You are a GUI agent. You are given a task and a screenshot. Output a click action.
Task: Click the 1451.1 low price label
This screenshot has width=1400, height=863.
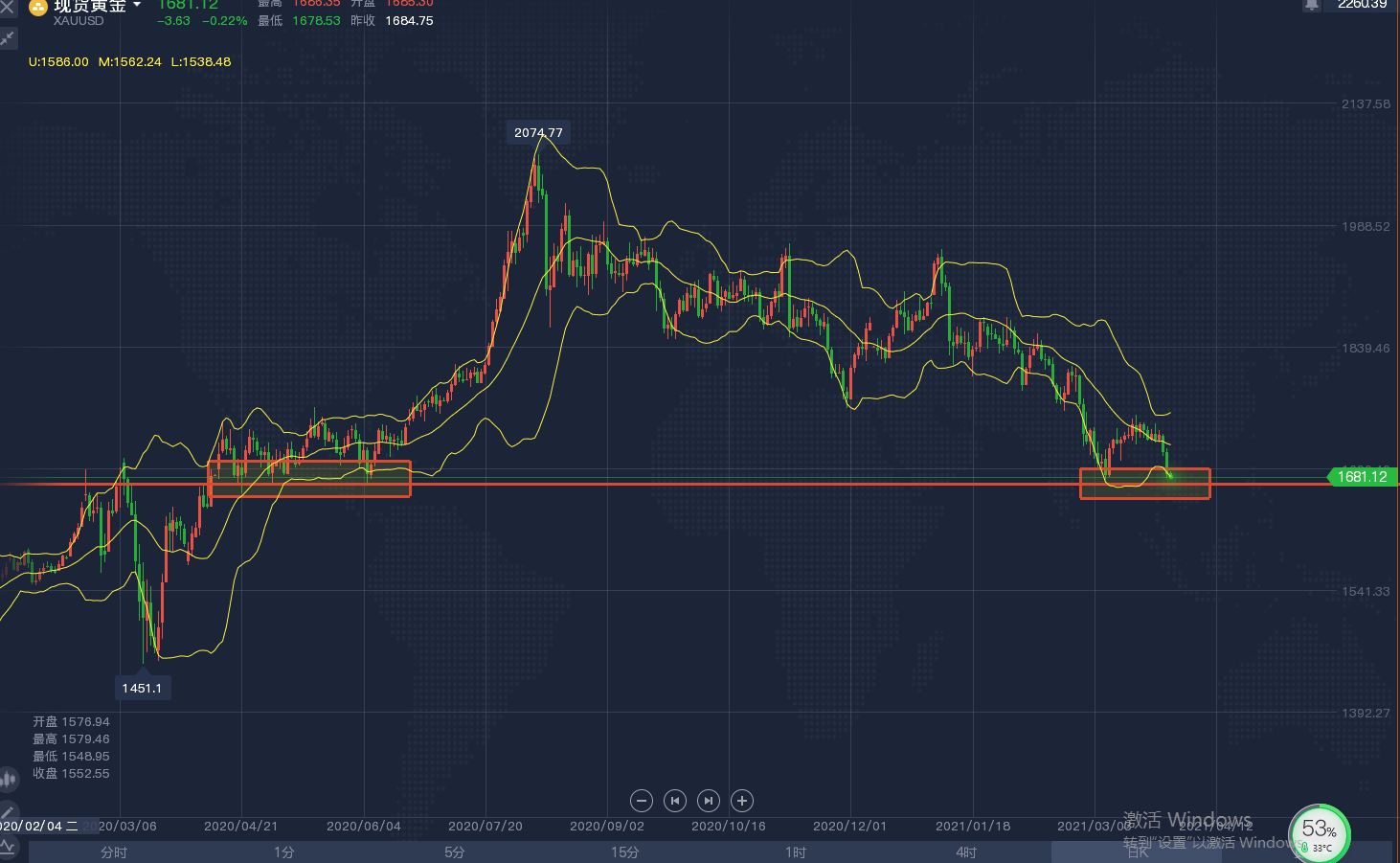142,689
